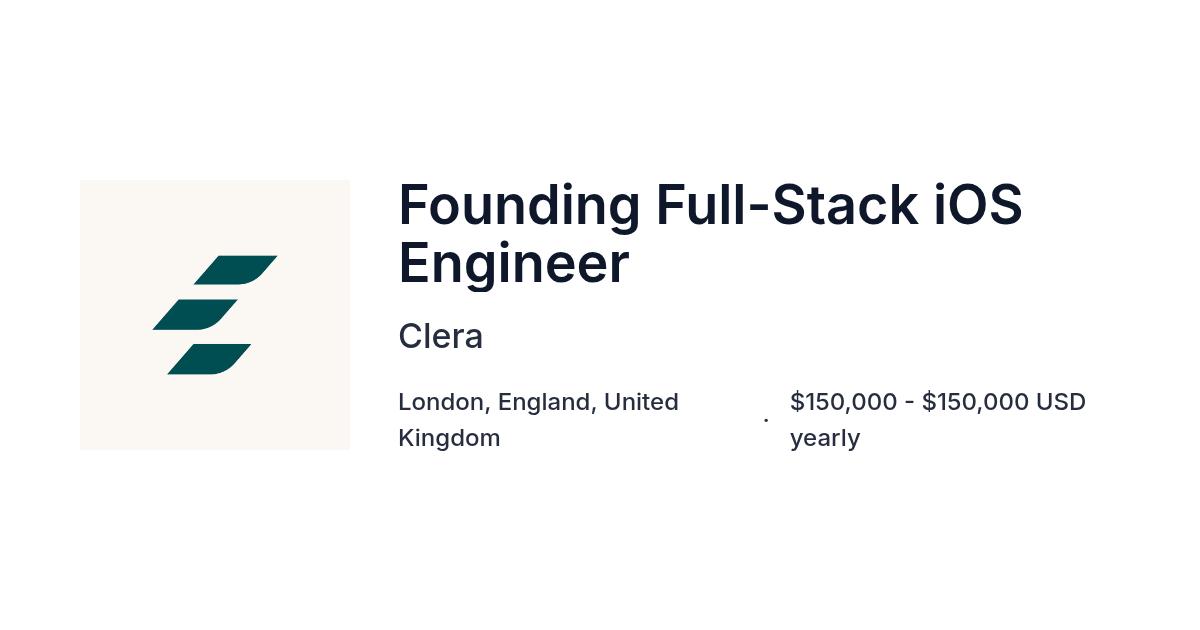Open the Clera company name link

440,337
